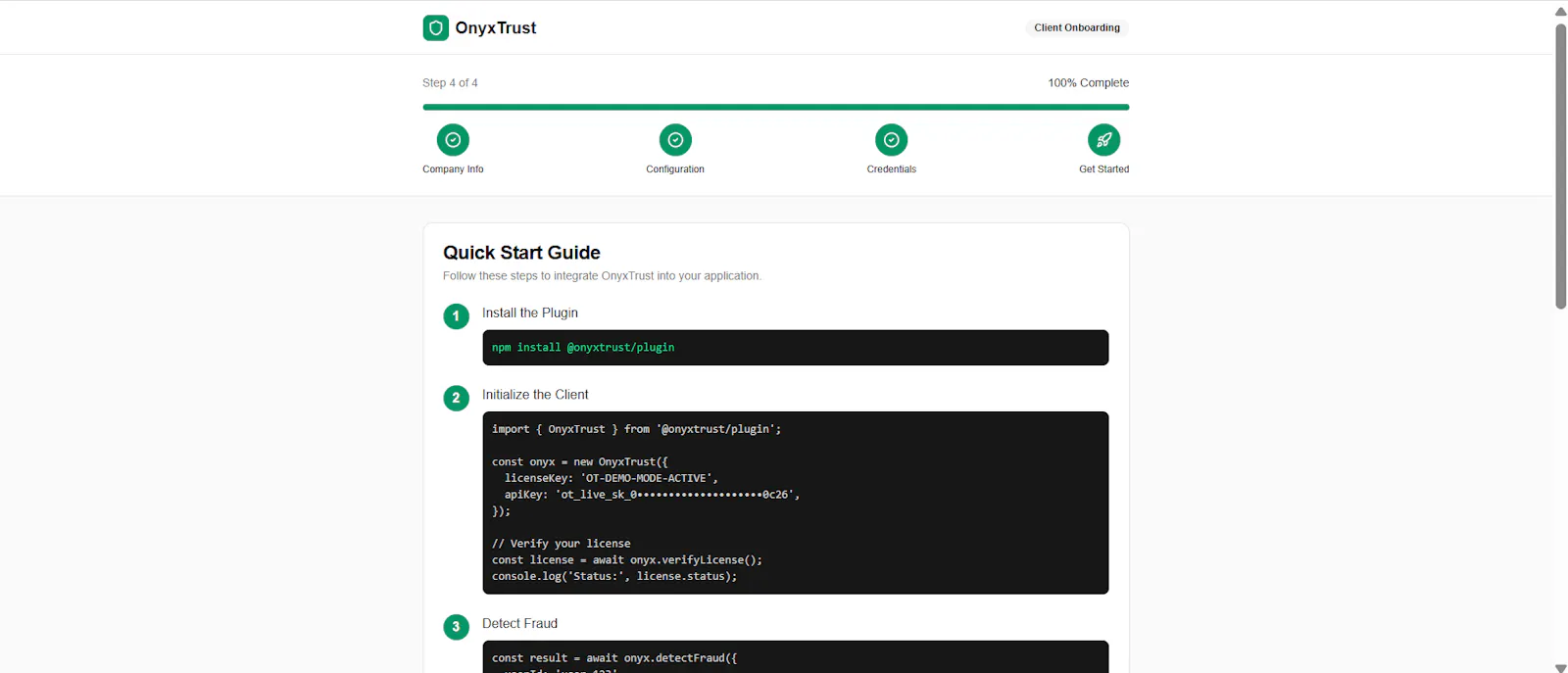The image size is (1568, 673).
Task: Click the "Credentials" step label
Action: [x=892, y=169]
